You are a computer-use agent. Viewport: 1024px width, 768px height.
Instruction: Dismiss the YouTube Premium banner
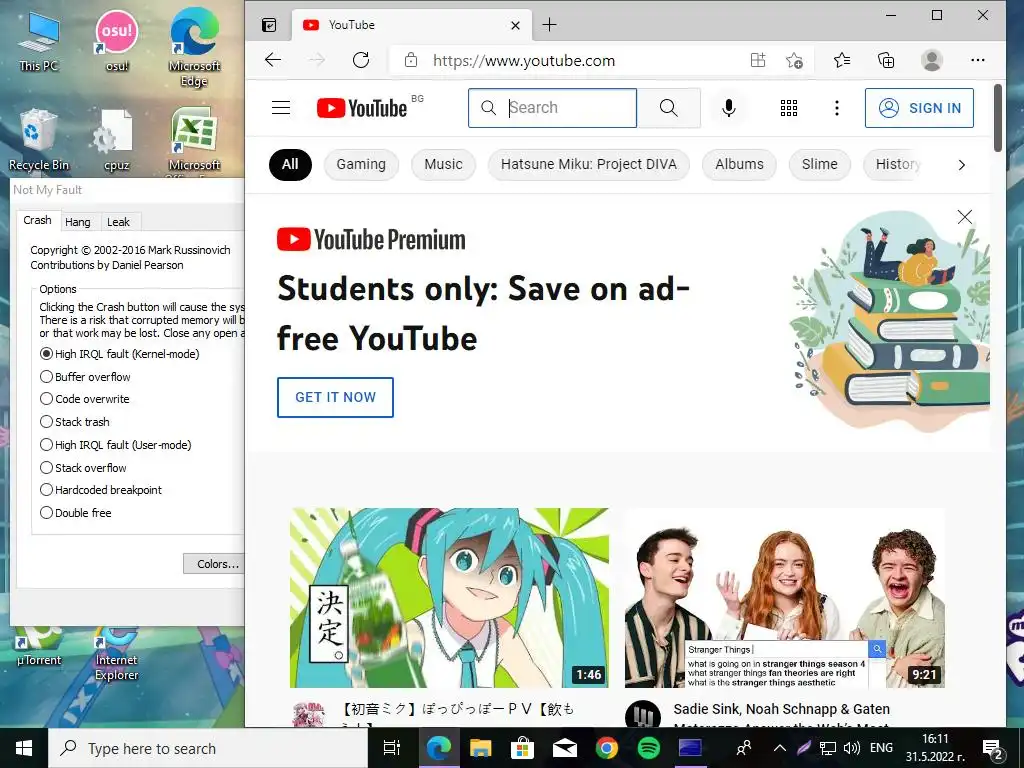coord(965,217)
